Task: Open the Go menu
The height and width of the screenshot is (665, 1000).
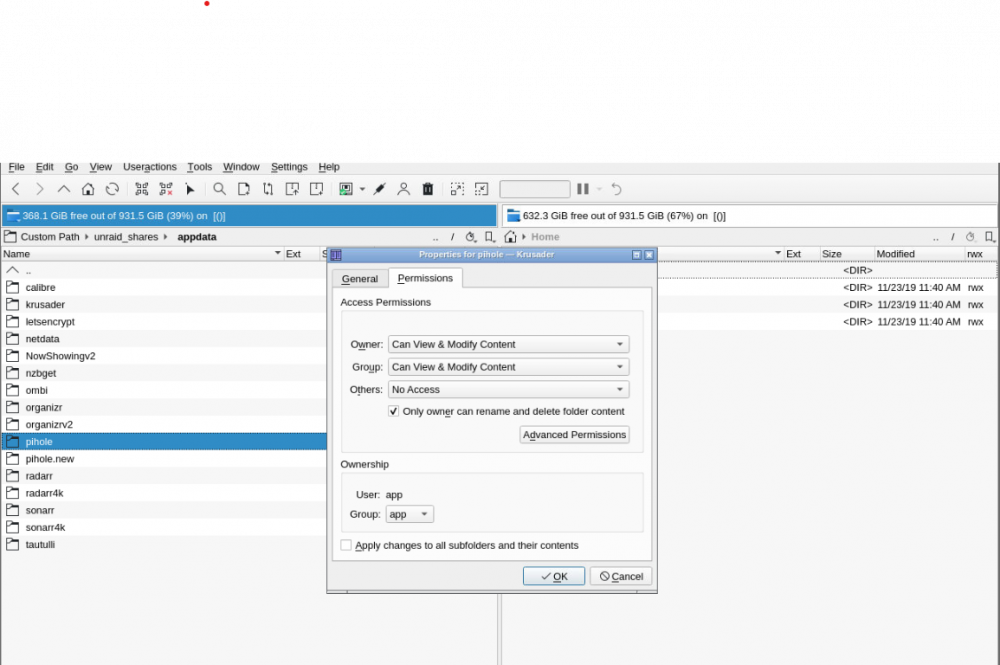Action: tap(71, 167)
